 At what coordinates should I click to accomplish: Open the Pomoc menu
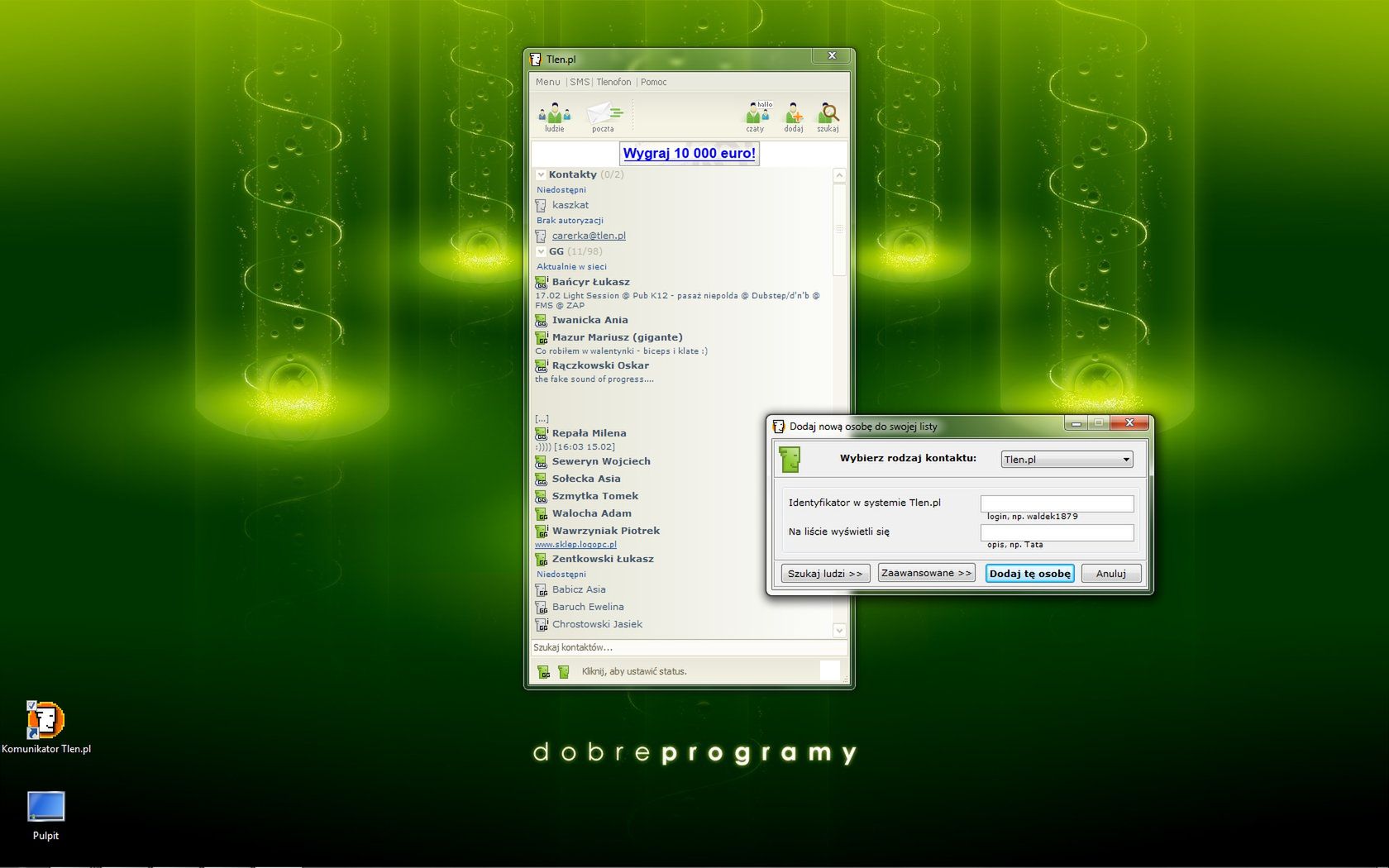pyautogui.click(x=653, y=82)
